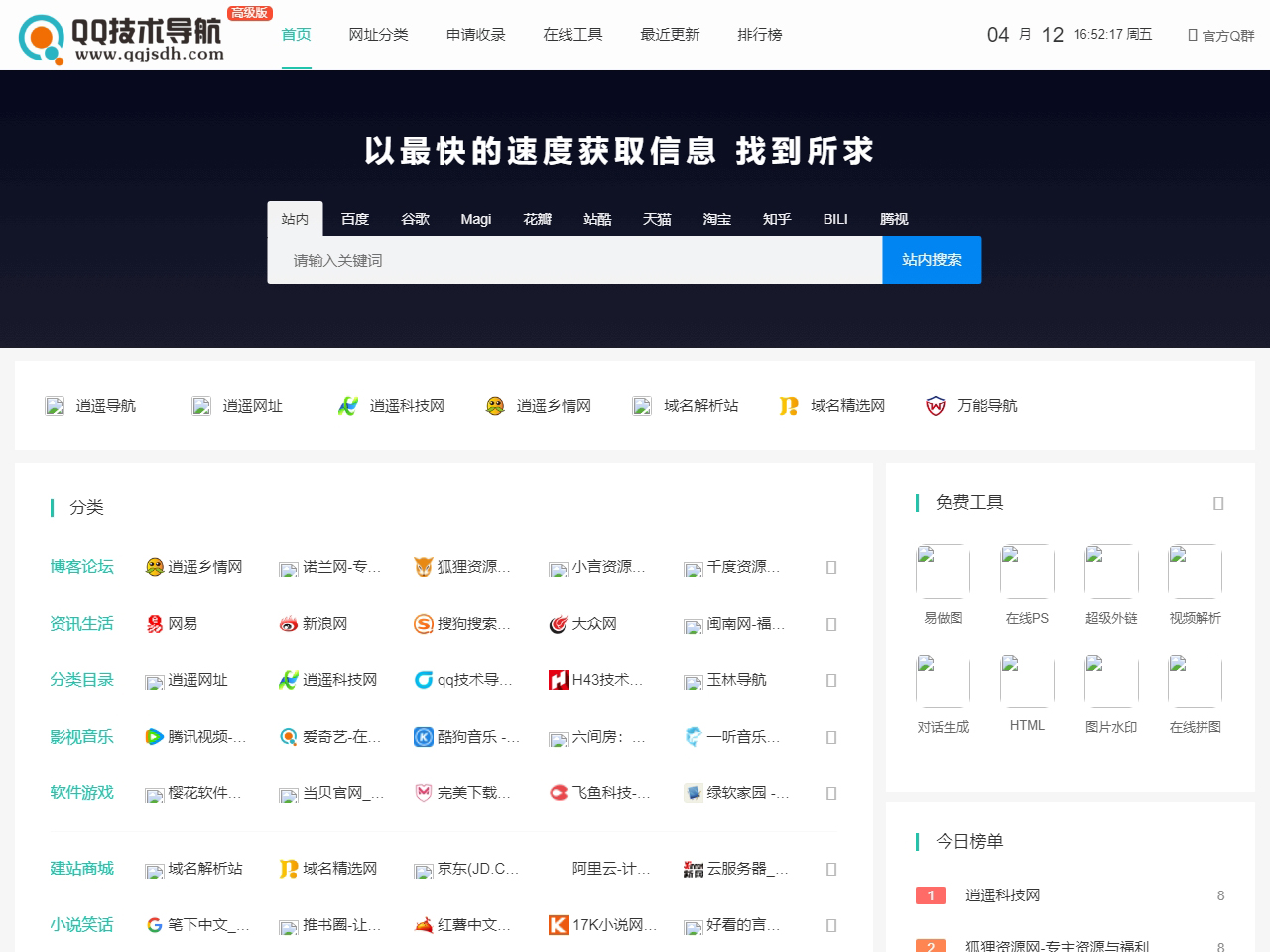The width and height of the screenshot is (1270, 952).
Task: Click the 站内搜索 button
Action: coord(931,259)
